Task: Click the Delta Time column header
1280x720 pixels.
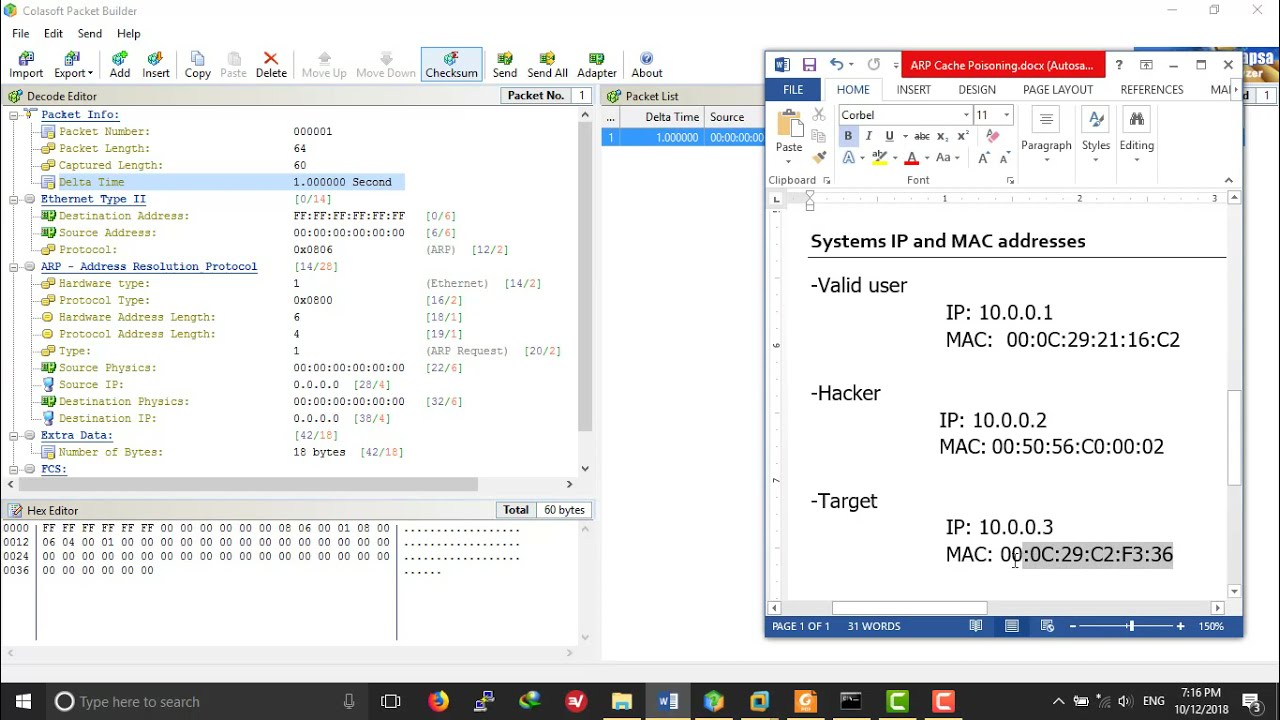Action: pos(671,117)
